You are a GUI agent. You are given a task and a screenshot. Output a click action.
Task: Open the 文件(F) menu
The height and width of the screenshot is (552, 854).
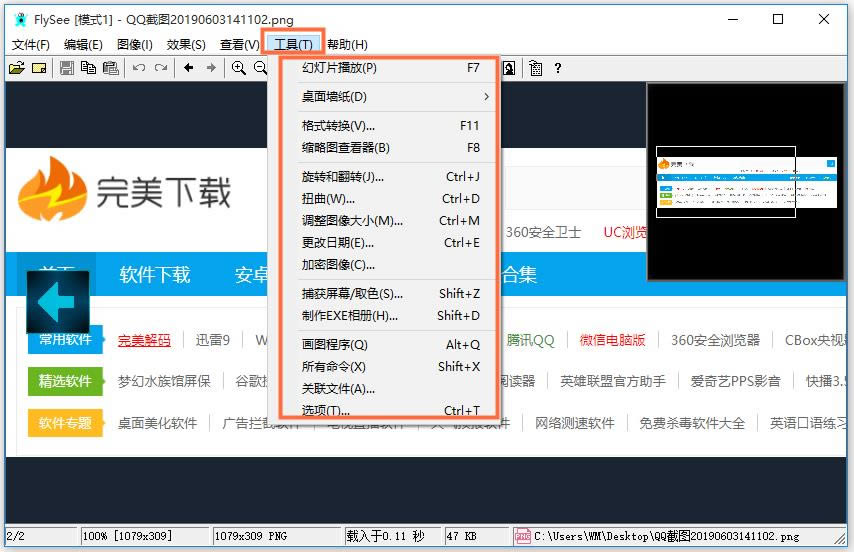point(30,45)
